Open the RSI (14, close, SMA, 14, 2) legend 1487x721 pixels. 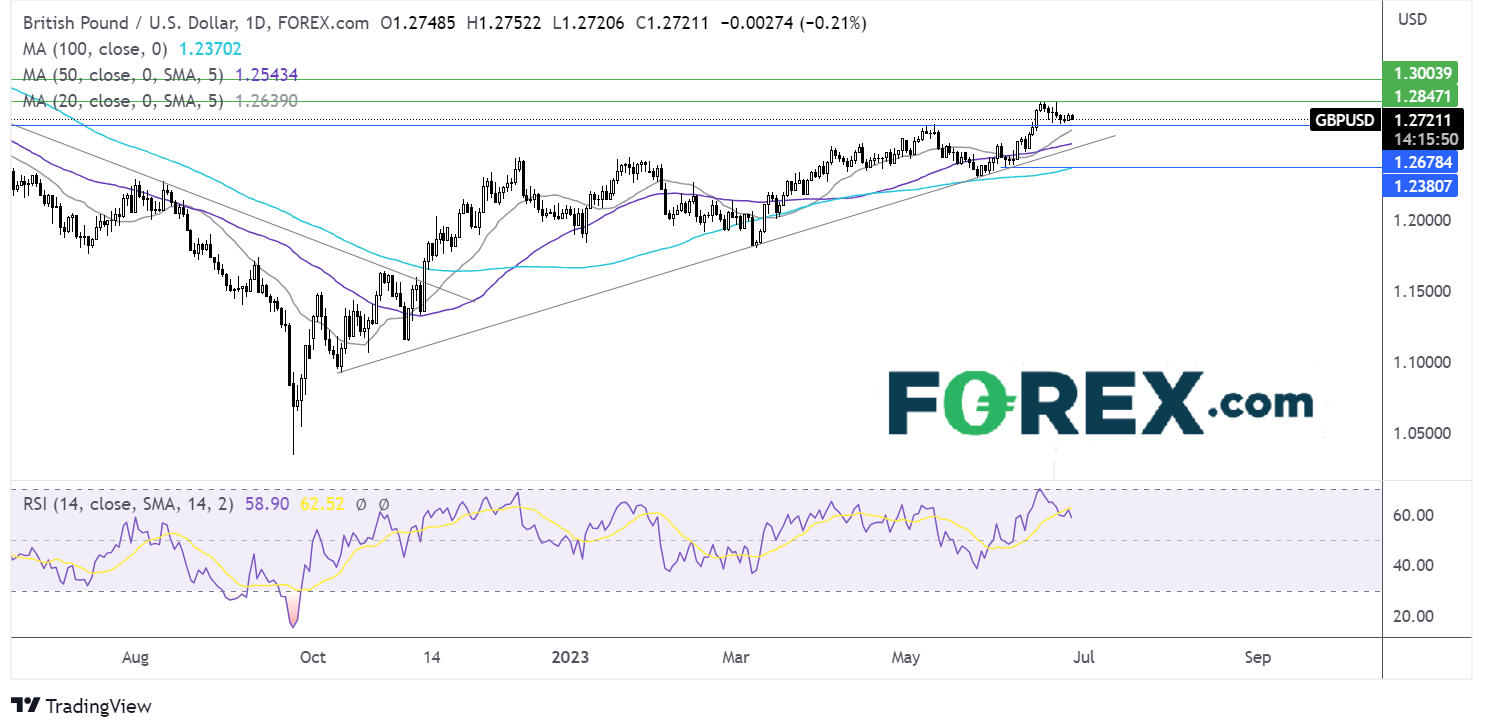pyautogui.click(x=131, y=504)
